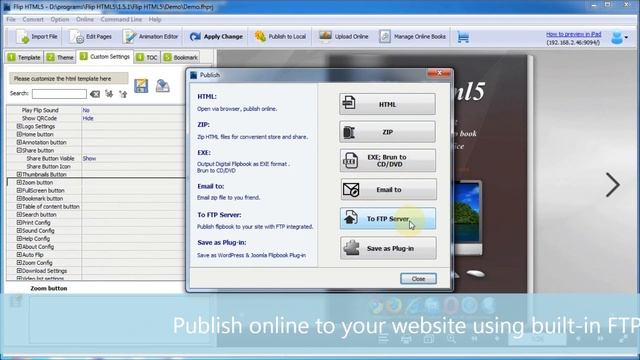Expand the Auto Flip node
640x360 pixels.
pyautogui.click(x=19, y=255)
